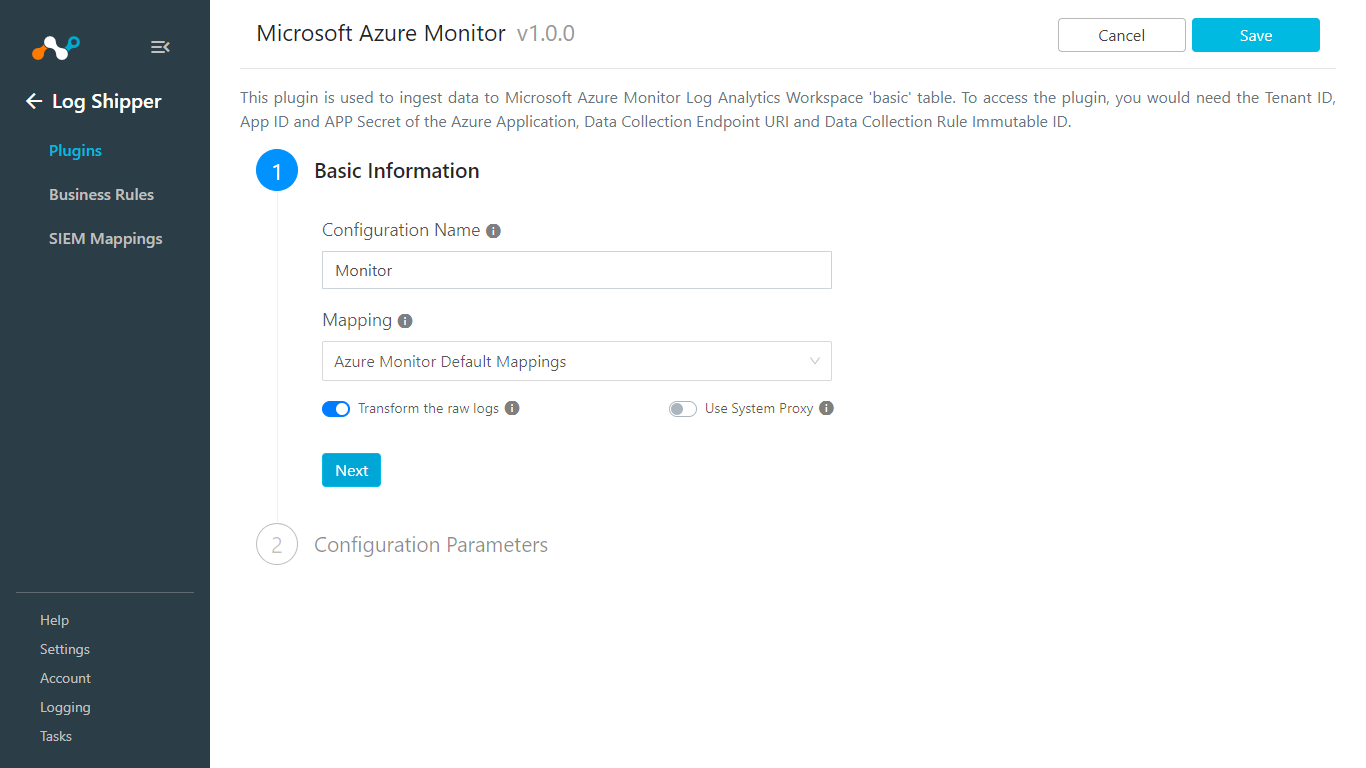Viewport: 1366px width, 768px height.
Task: Select SIEM Mappings from sidebar
Action: [x=105, y=238]
